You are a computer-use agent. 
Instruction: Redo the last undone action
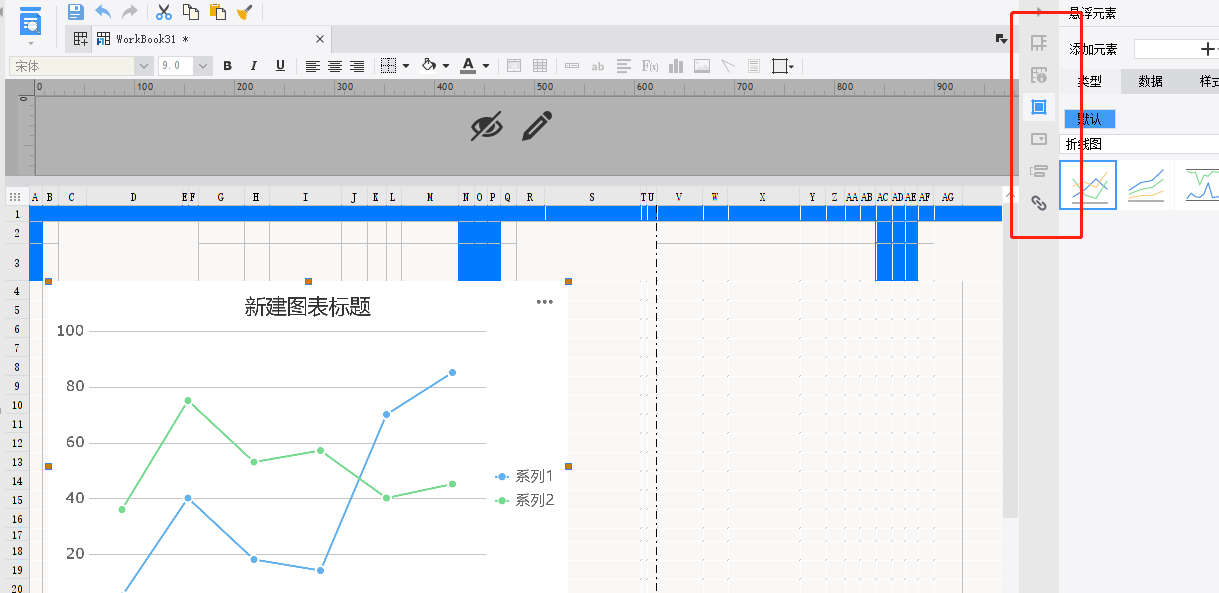(x=130, y=12)
